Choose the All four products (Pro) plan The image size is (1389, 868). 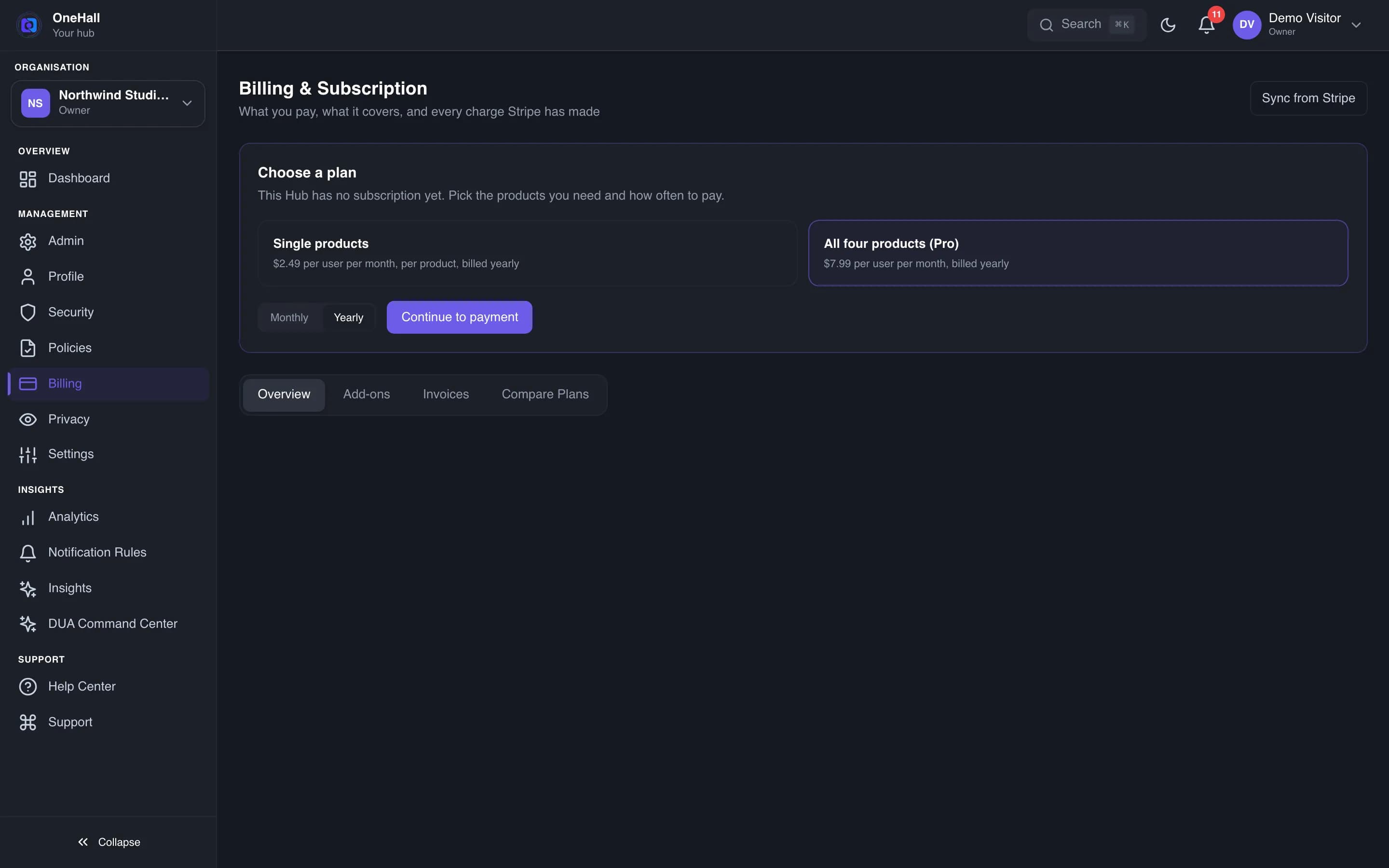tap(1078, 253)
